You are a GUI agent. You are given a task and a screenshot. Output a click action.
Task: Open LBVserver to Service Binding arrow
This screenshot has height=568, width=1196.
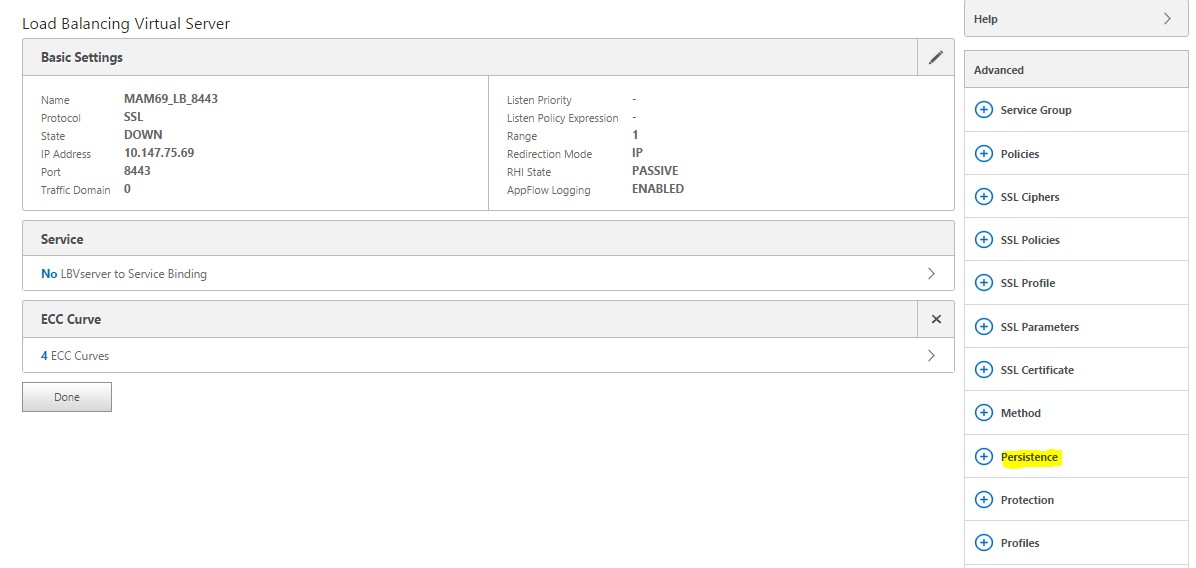(931, 273)
